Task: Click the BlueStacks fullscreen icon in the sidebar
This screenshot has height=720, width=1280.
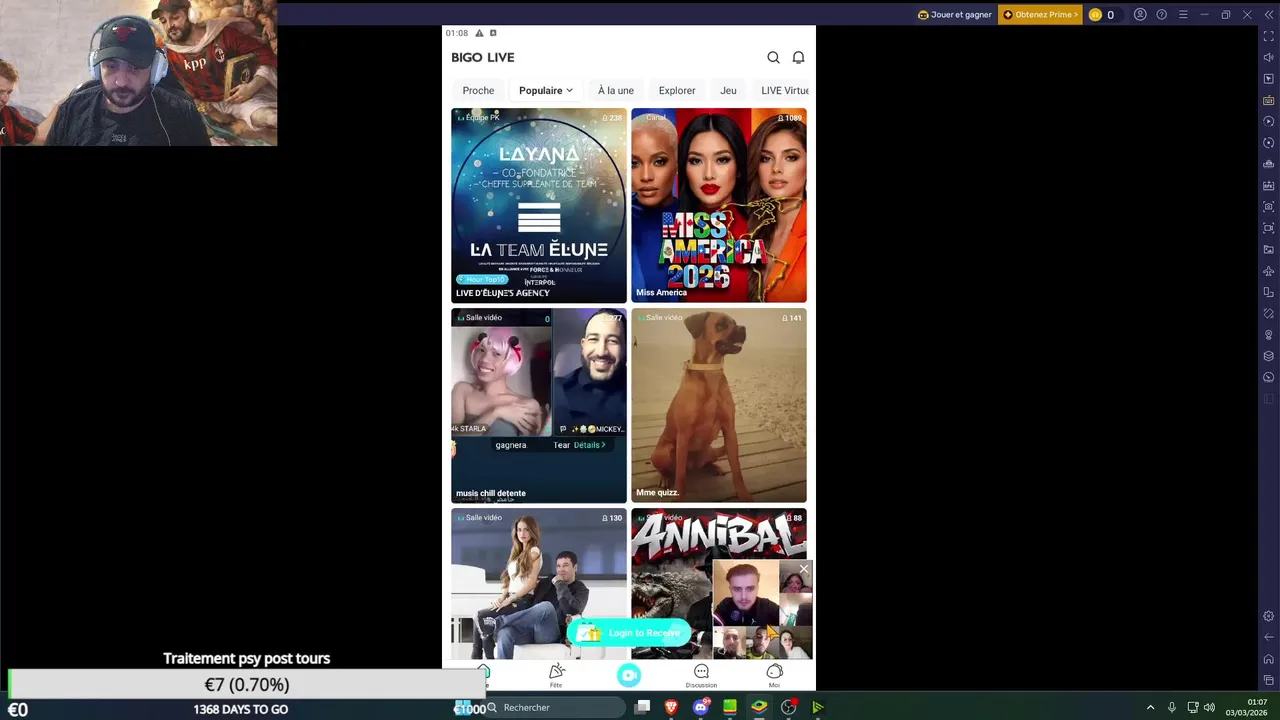Action: (1269, 36)
